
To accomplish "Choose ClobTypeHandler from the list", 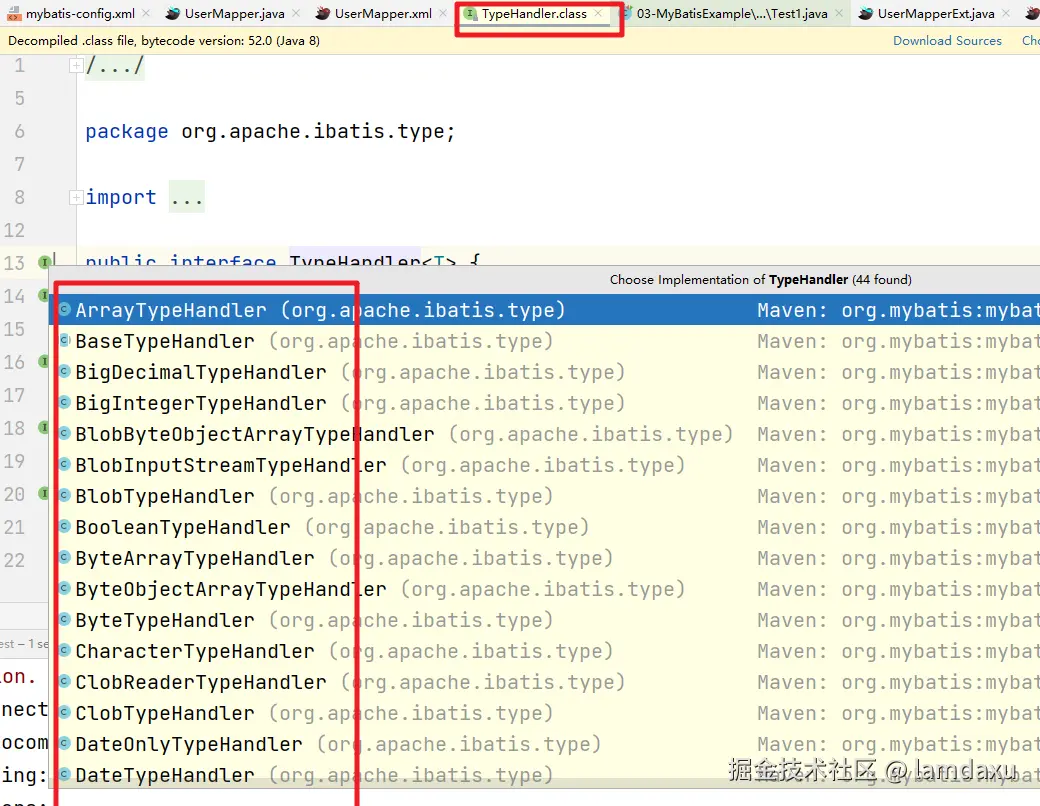I will tap(545, 713).
